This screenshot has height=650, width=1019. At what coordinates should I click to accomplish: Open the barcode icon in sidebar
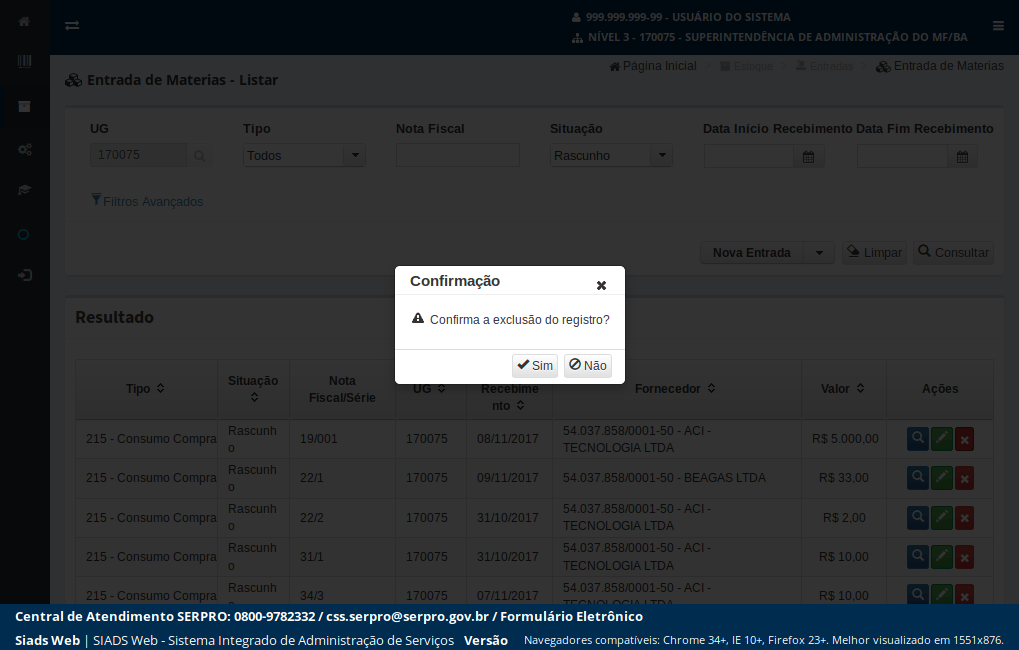pyautogui.click(x=24, y=62)
